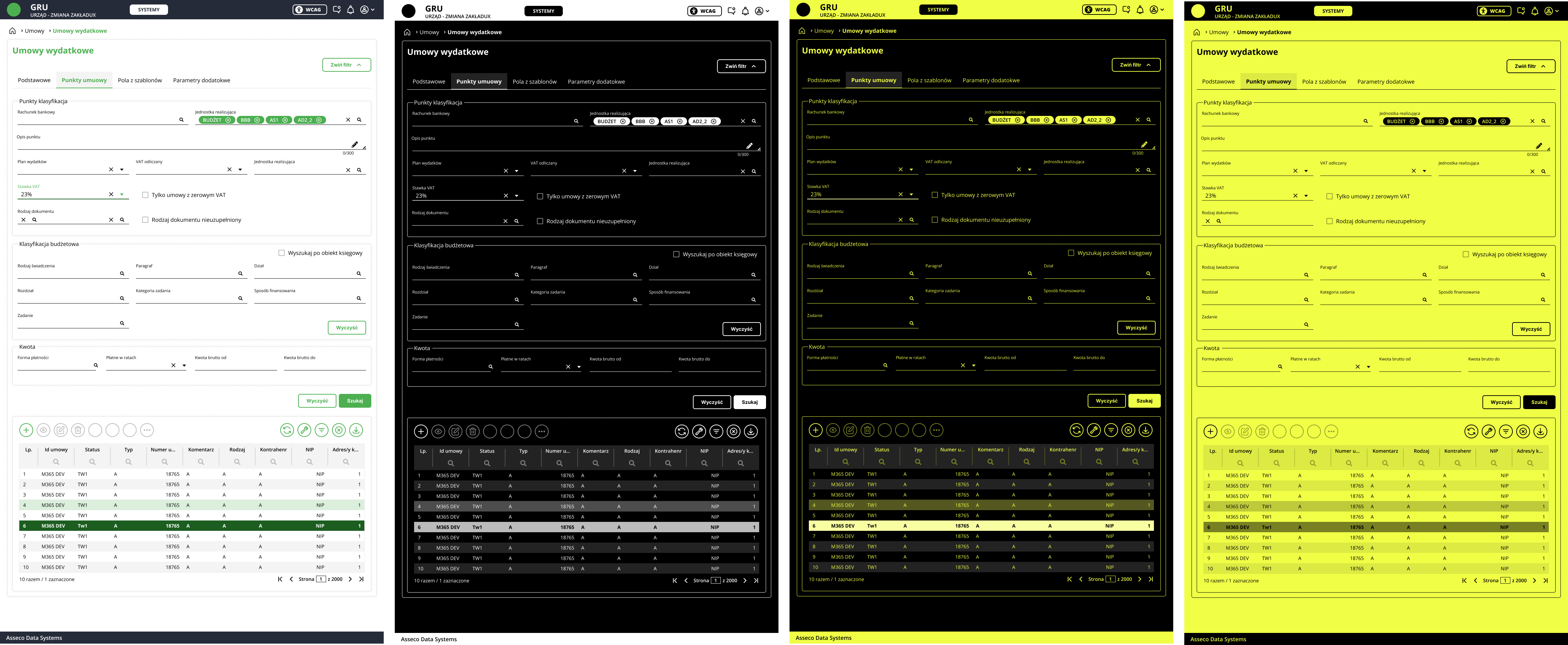This screenshot has width=1568, height=645.
Task: Click the SYSTEMY button in light green header
Action: (x=149, y=10)
